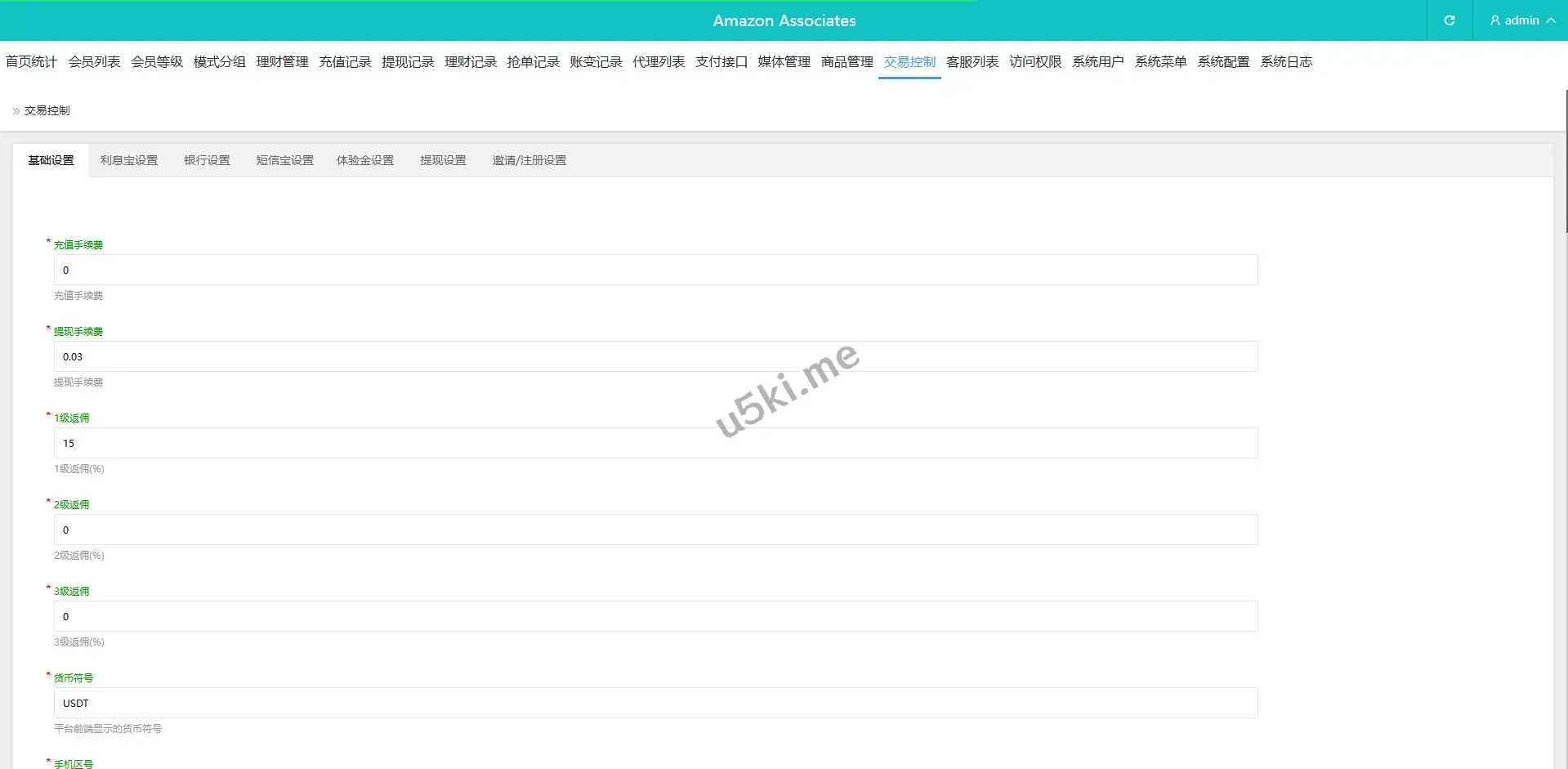Select the 体验金设置 tab
The image size is (1568, 769).
(x=364, y=161)
